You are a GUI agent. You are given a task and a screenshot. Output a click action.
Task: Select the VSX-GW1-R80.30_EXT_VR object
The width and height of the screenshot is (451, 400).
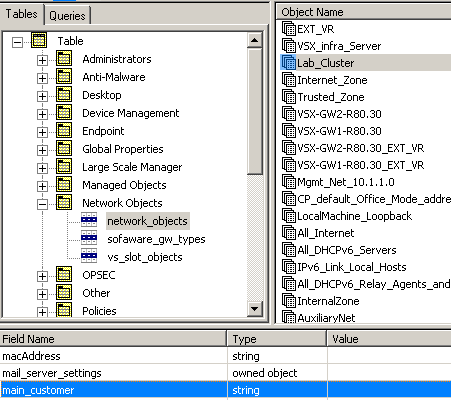pyautogui.click(x=361, y=165)
